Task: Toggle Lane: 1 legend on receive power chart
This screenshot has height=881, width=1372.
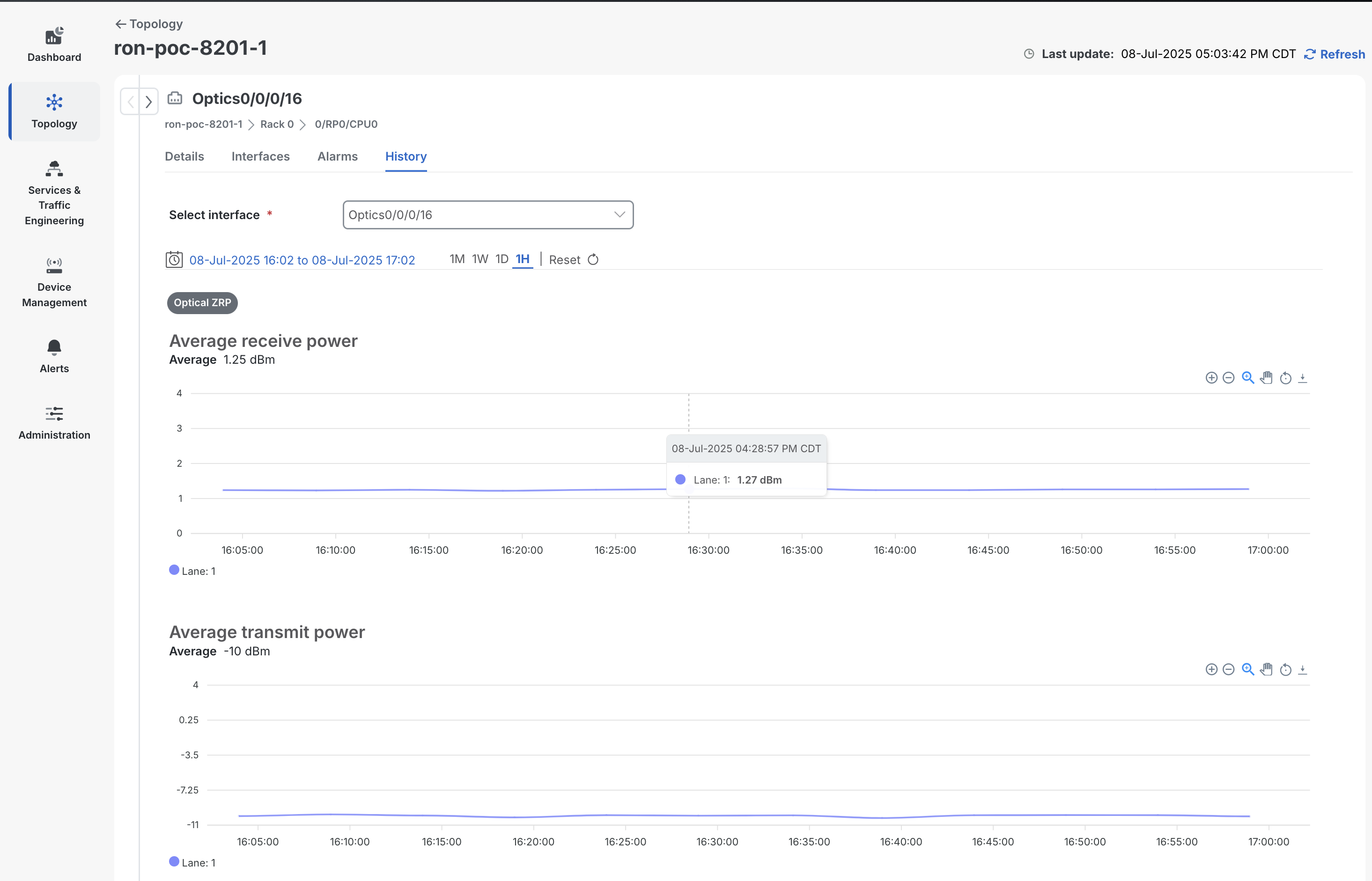Action: 193,570
